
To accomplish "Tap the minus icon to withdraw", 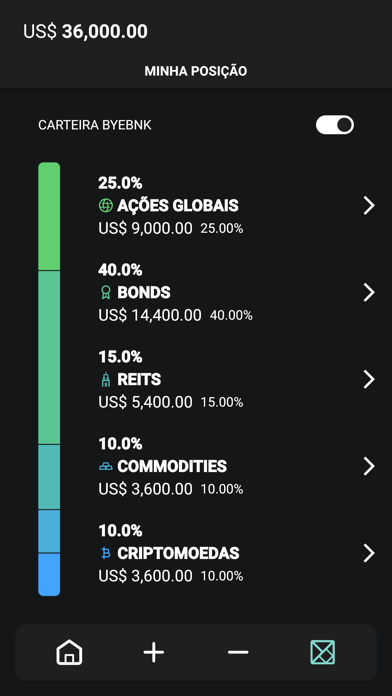I will [x=238, y=652].
